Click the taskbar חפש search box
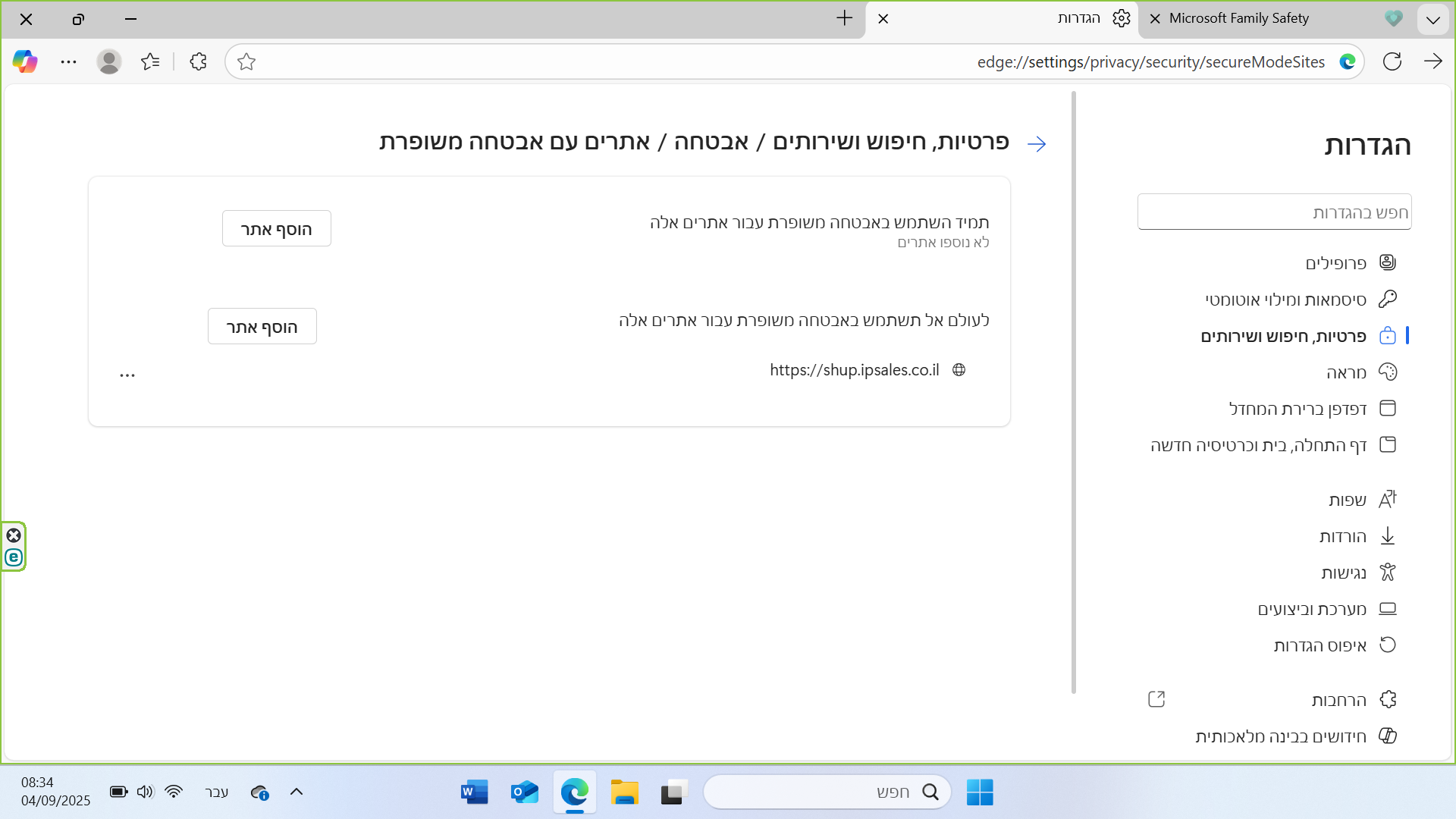 (x=827, y=792)
